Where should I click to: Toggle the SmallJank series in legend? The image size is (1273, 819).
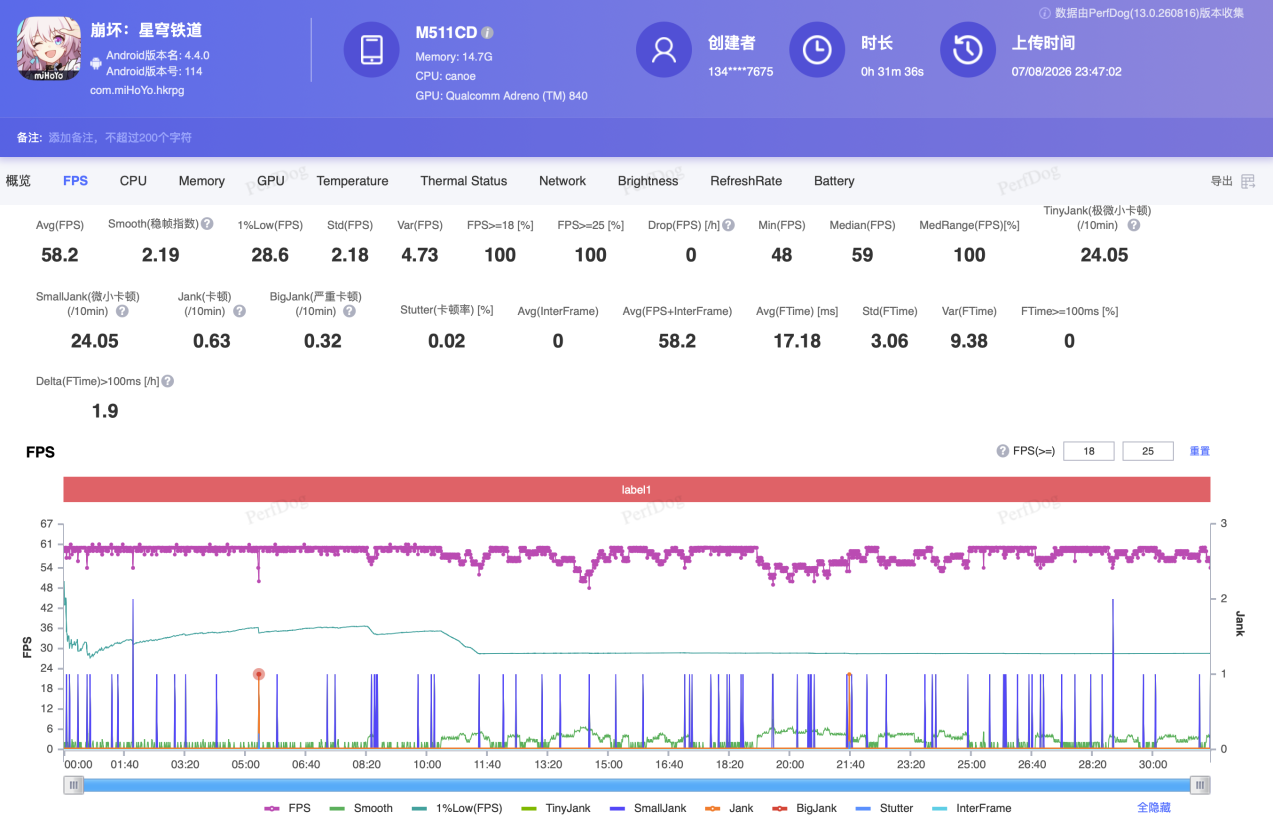(647, 808)
